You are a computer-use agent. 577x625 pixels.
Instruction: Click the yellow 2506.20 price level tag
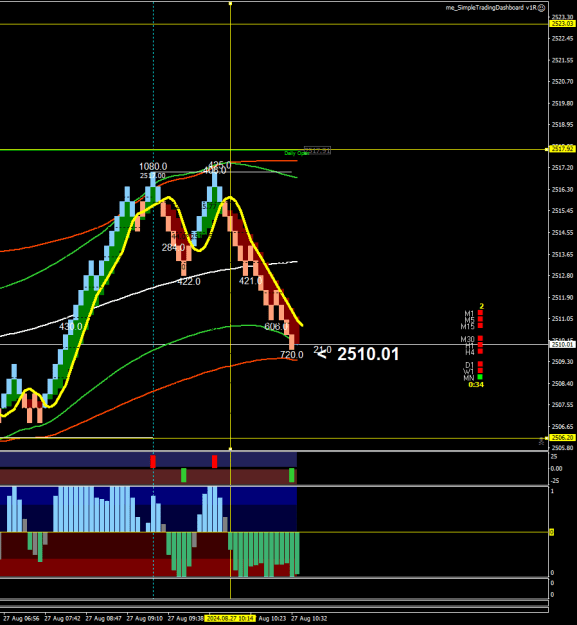click(562, 438)
